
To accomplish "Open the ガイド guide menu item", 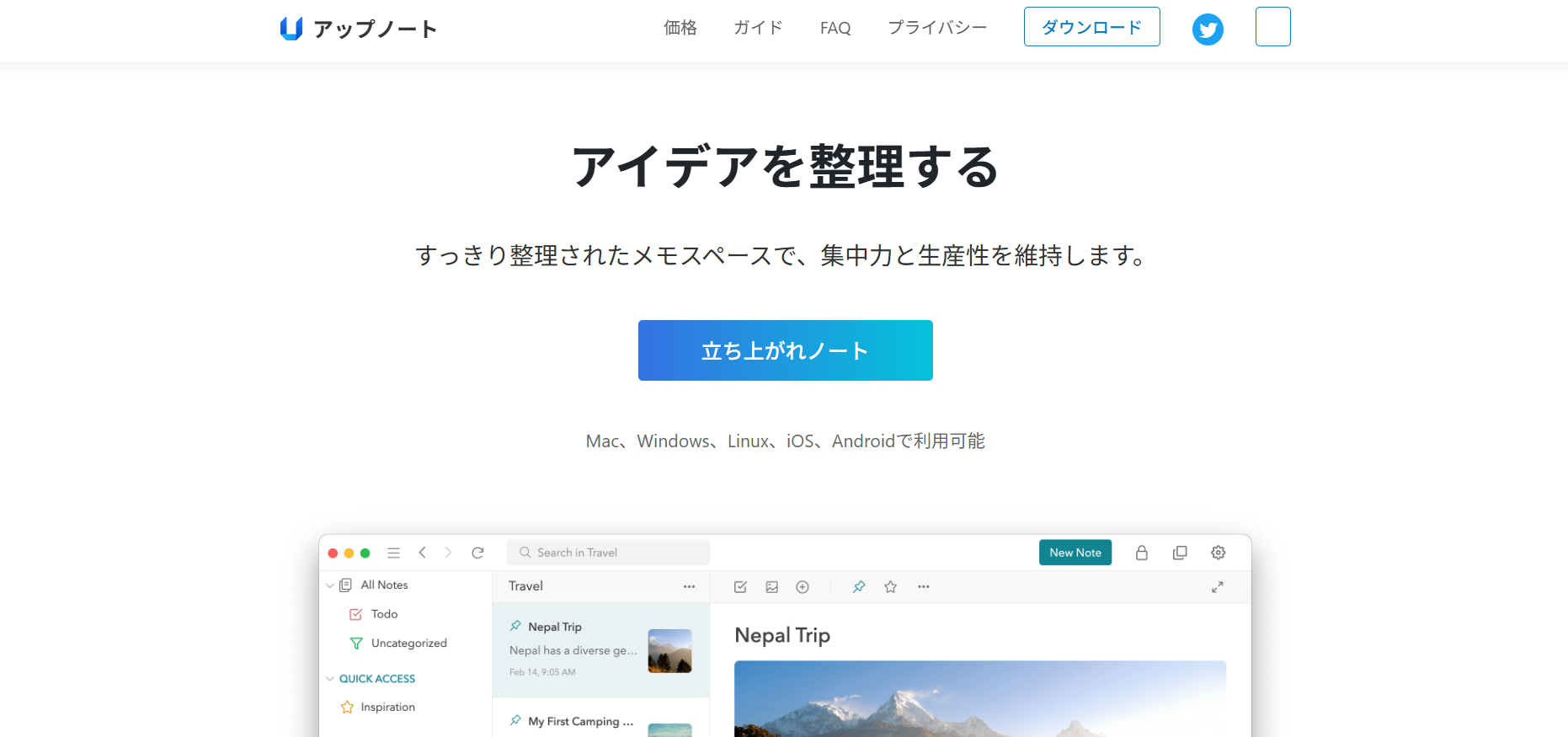I will tap(758, 28).
